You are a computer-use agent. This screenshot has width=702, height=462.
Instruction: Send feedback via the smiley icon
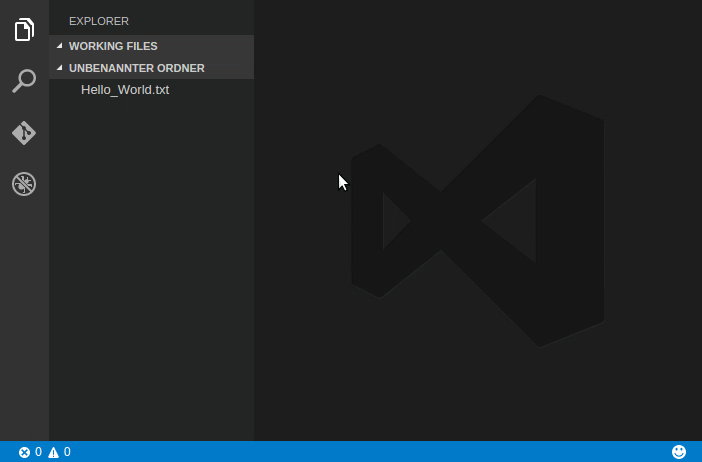[679, 452]
